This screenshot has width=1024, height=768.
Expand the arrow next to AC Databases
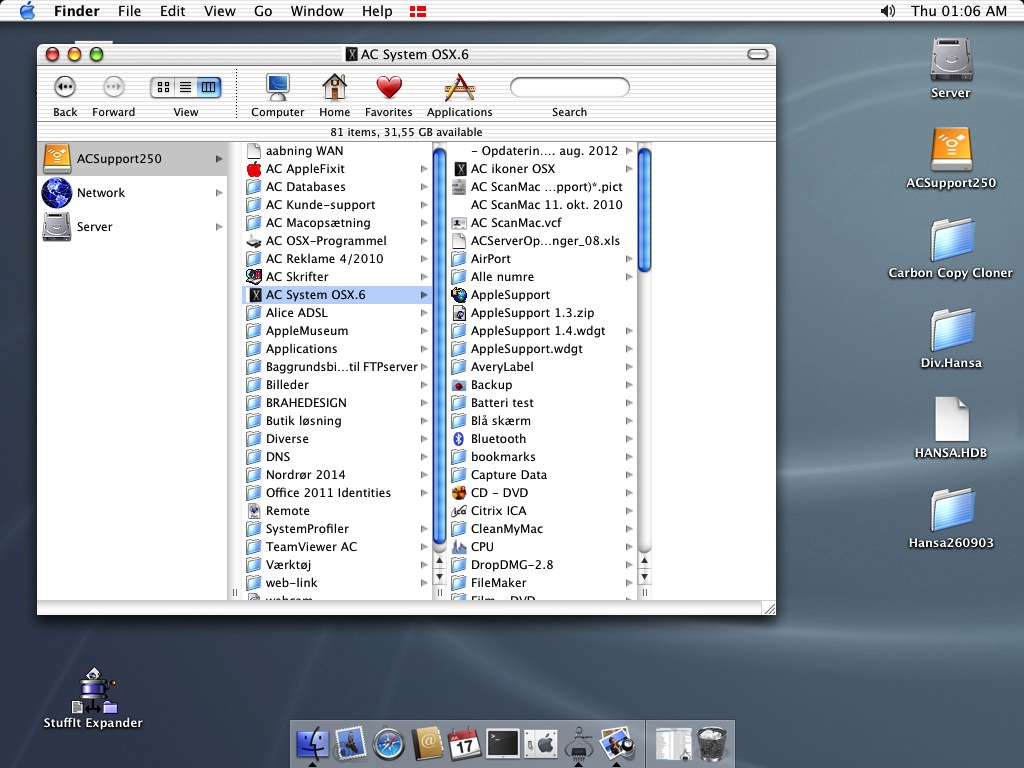click(424, 187)
